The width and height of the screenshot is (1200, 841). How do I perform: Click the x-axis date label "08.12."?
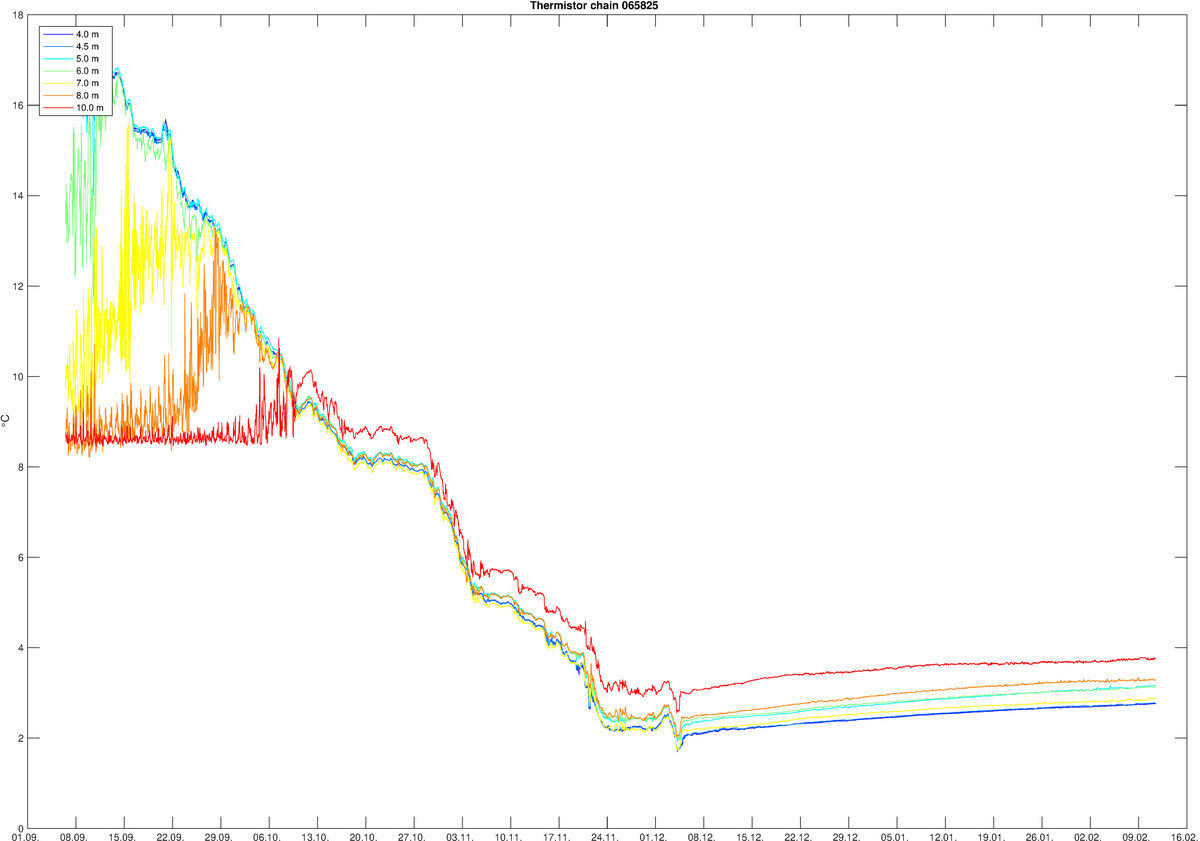click(x=701, y=835)
